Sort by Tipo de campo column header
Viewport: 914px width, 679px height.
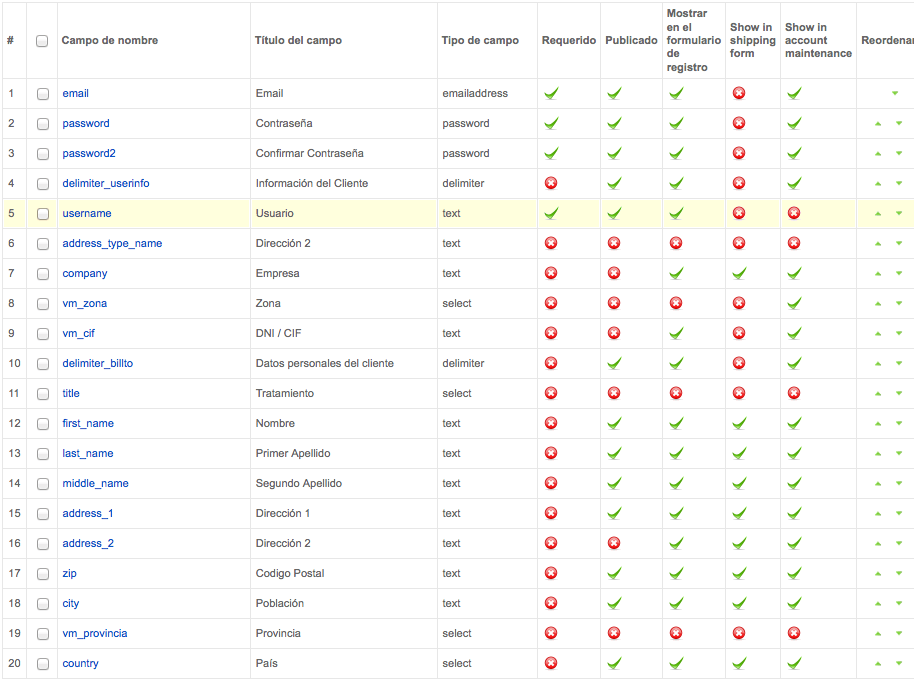[x=480, y=40]
